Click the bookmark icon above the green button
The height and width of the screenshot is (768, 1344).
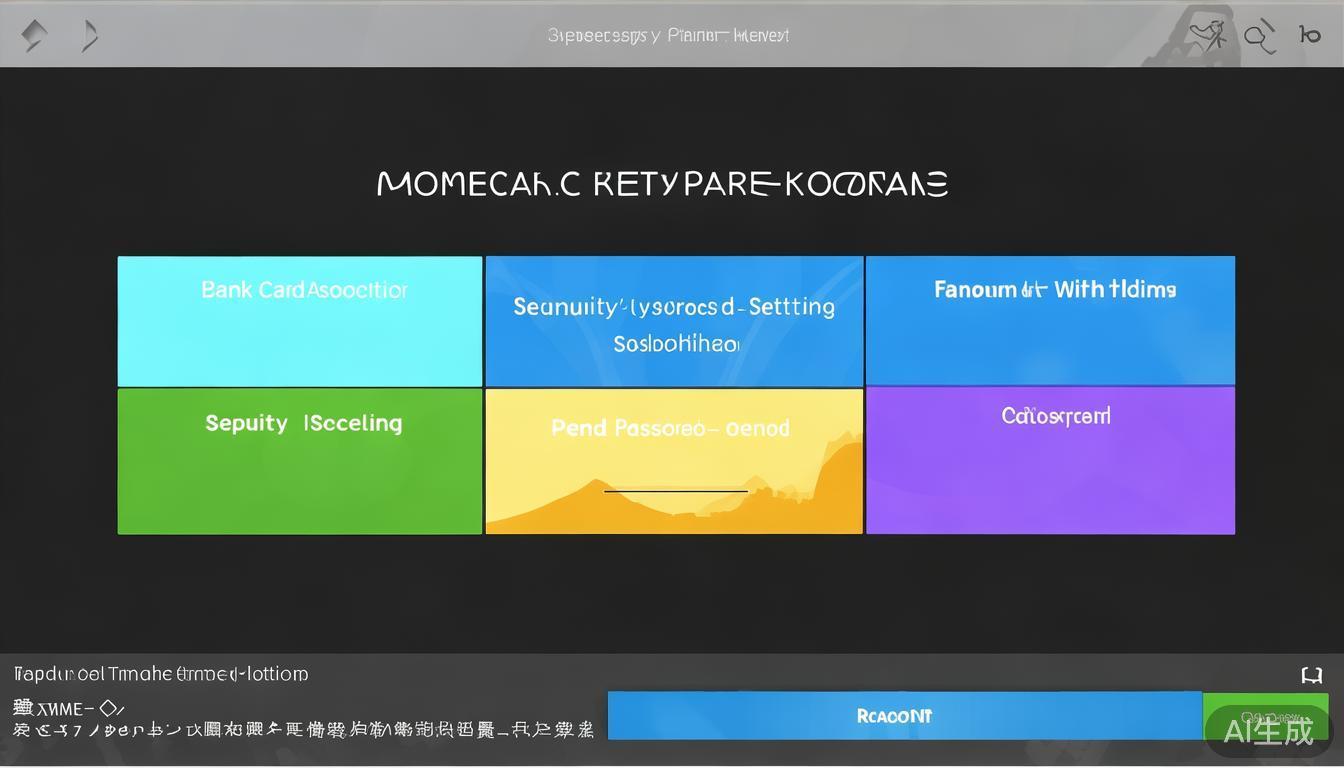point(1311,676)
